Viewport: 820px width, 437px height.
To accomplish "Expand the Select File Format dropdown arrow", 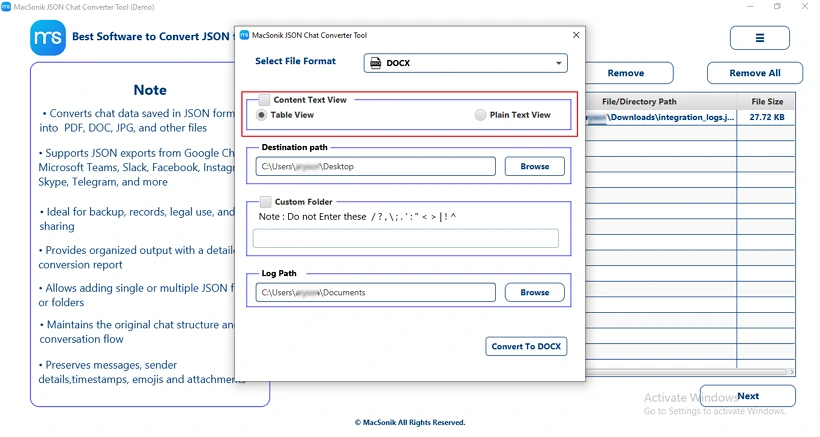I will (559, 63).
